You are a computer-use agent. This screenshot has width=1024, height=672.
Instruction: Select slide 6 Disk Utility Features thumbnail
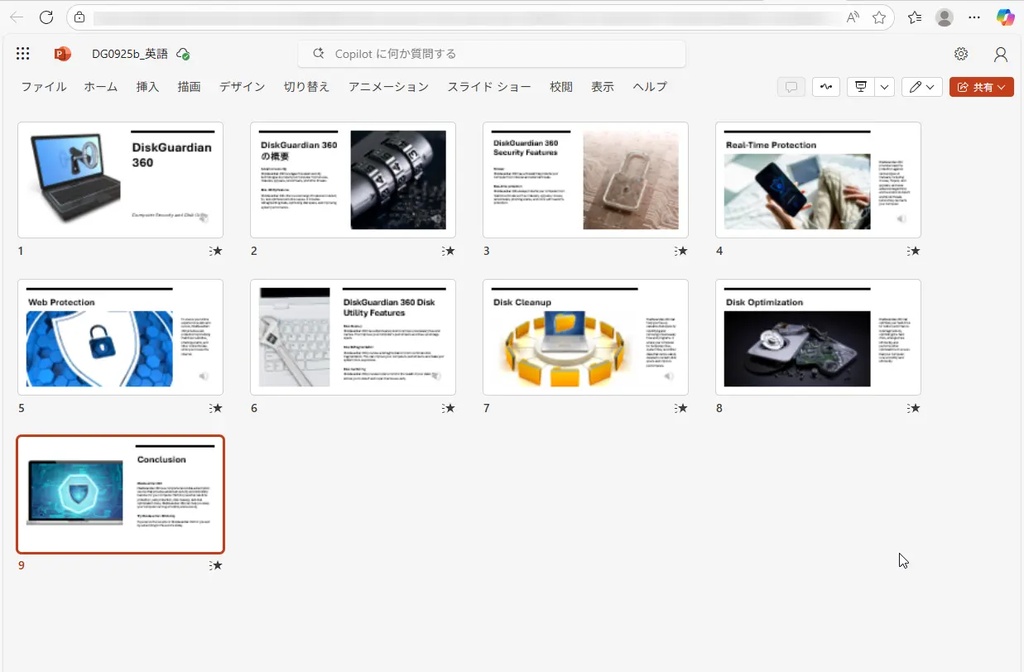pyautogui.click(x=353, y=337)
